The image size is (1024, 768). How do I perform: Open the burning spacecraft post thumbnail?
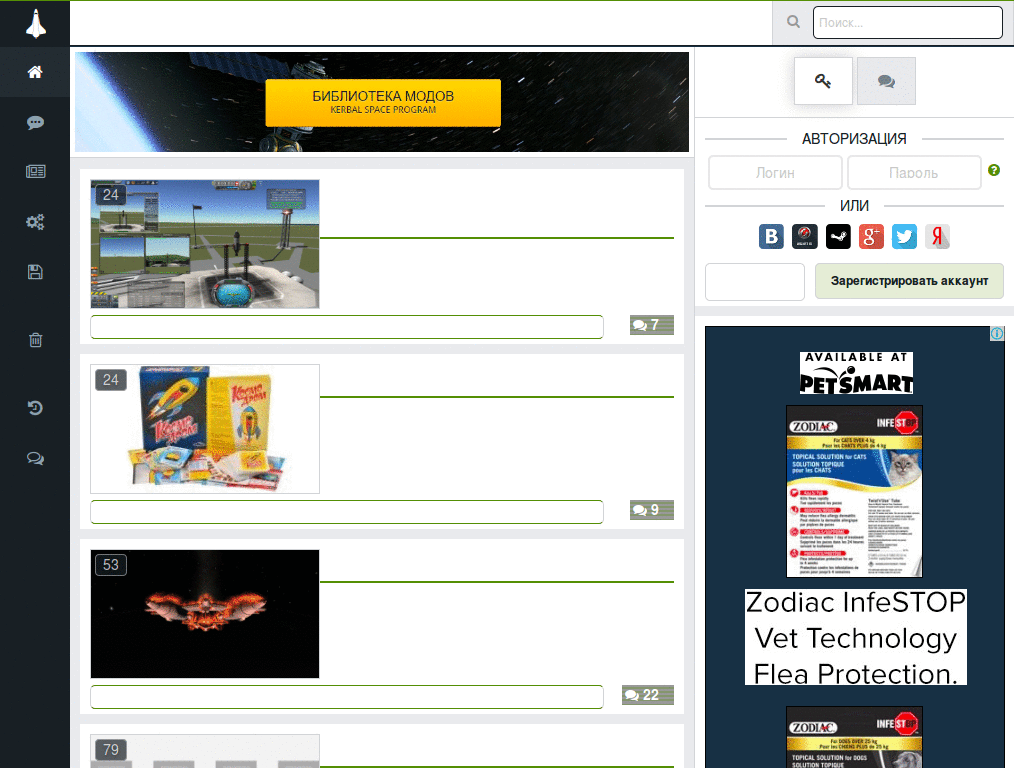(x=205, y=614)
